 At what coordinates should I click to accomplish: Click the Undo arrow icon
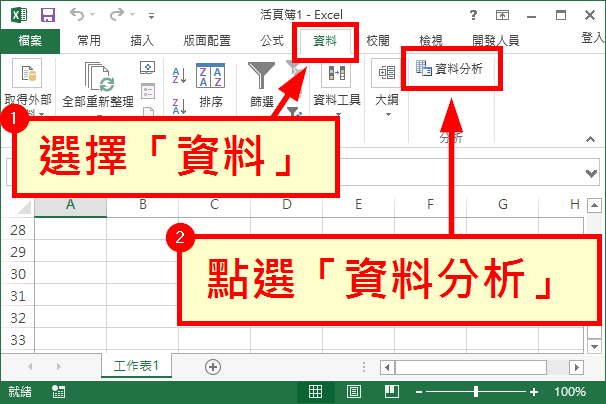click(77, 15)
